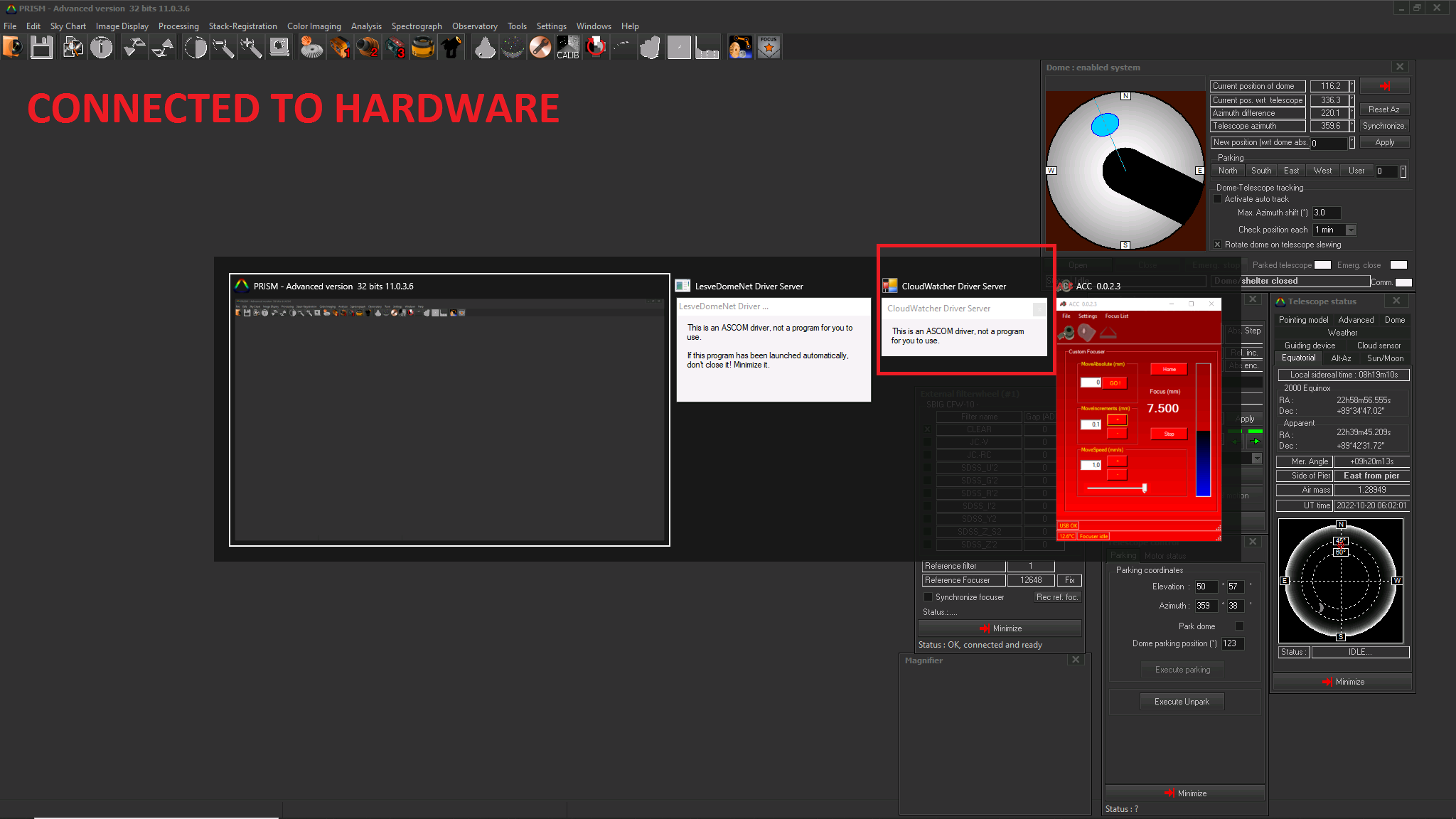Click the image info (i) toolbar icon
1456x819 pixels.
pos(102,48)
